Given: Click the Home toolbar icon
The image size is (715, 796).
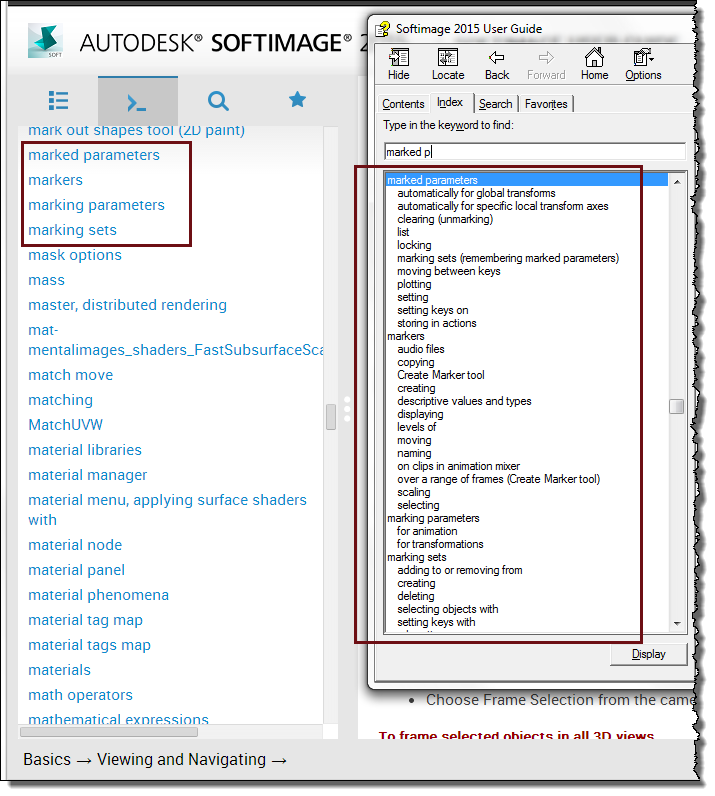Looking at the screenshot, I should [x=594, y=64].
